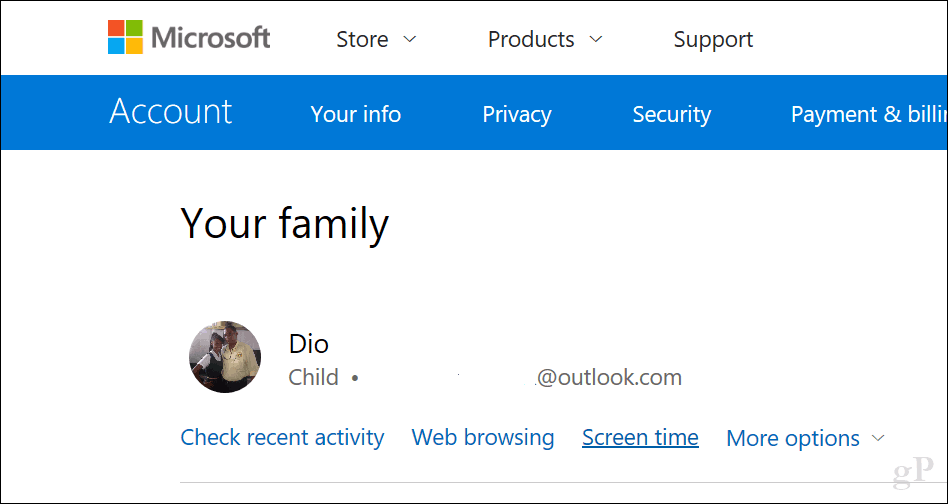The width and height of the screenshot is (948, 504).
Task: Click the Your family heading
Action: (284, 224)
